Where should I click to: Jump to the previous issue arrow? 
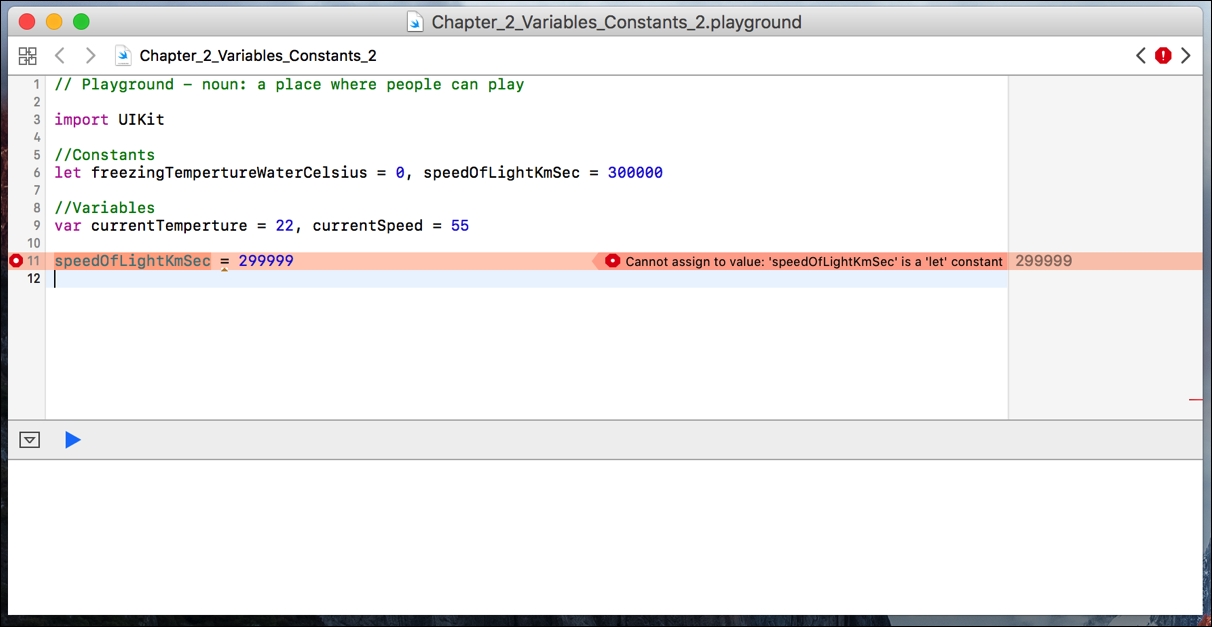1141,56
